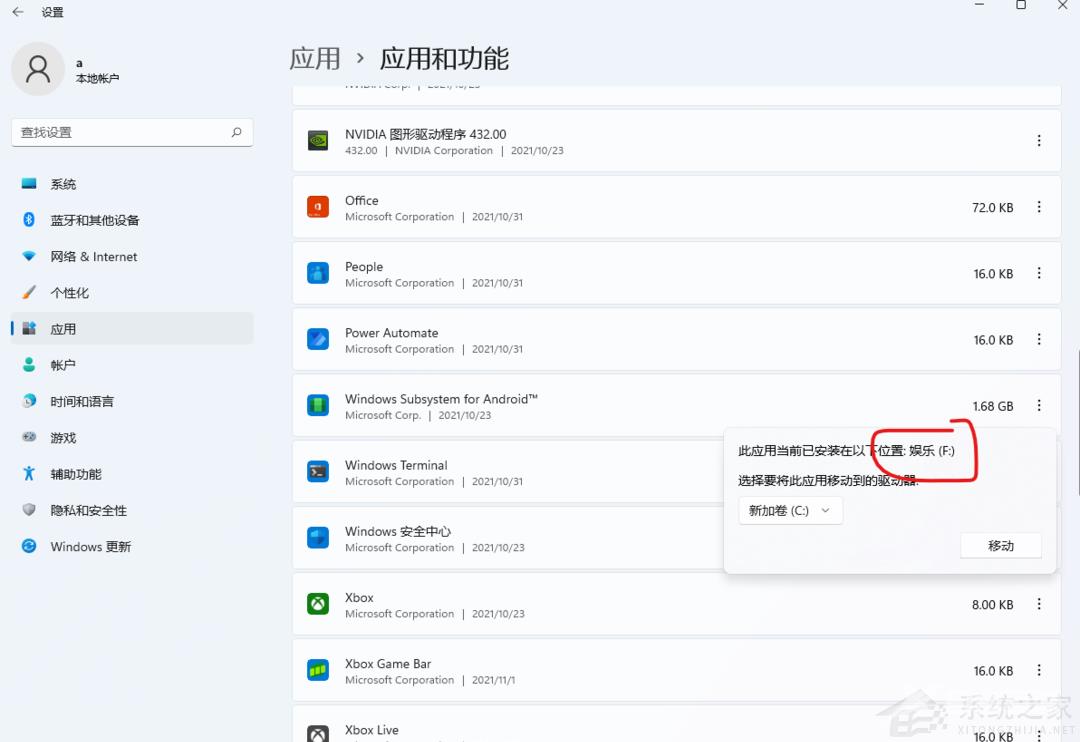Click 应用 in the breadcrumb navigation

pyautogui.click(x=315, y=58)
